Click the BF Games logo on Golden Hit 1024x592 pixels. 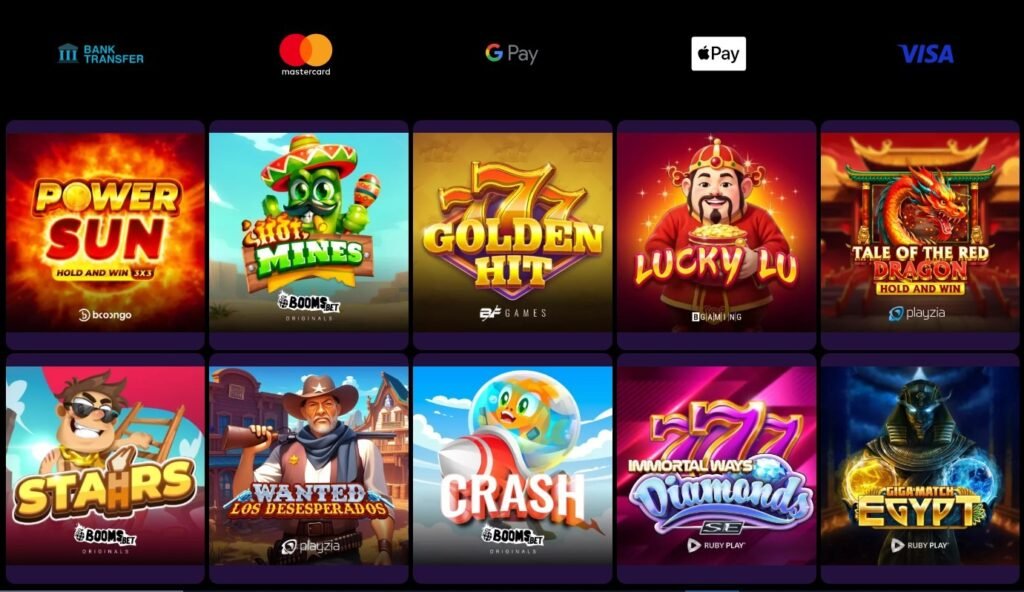click(513, 314)
